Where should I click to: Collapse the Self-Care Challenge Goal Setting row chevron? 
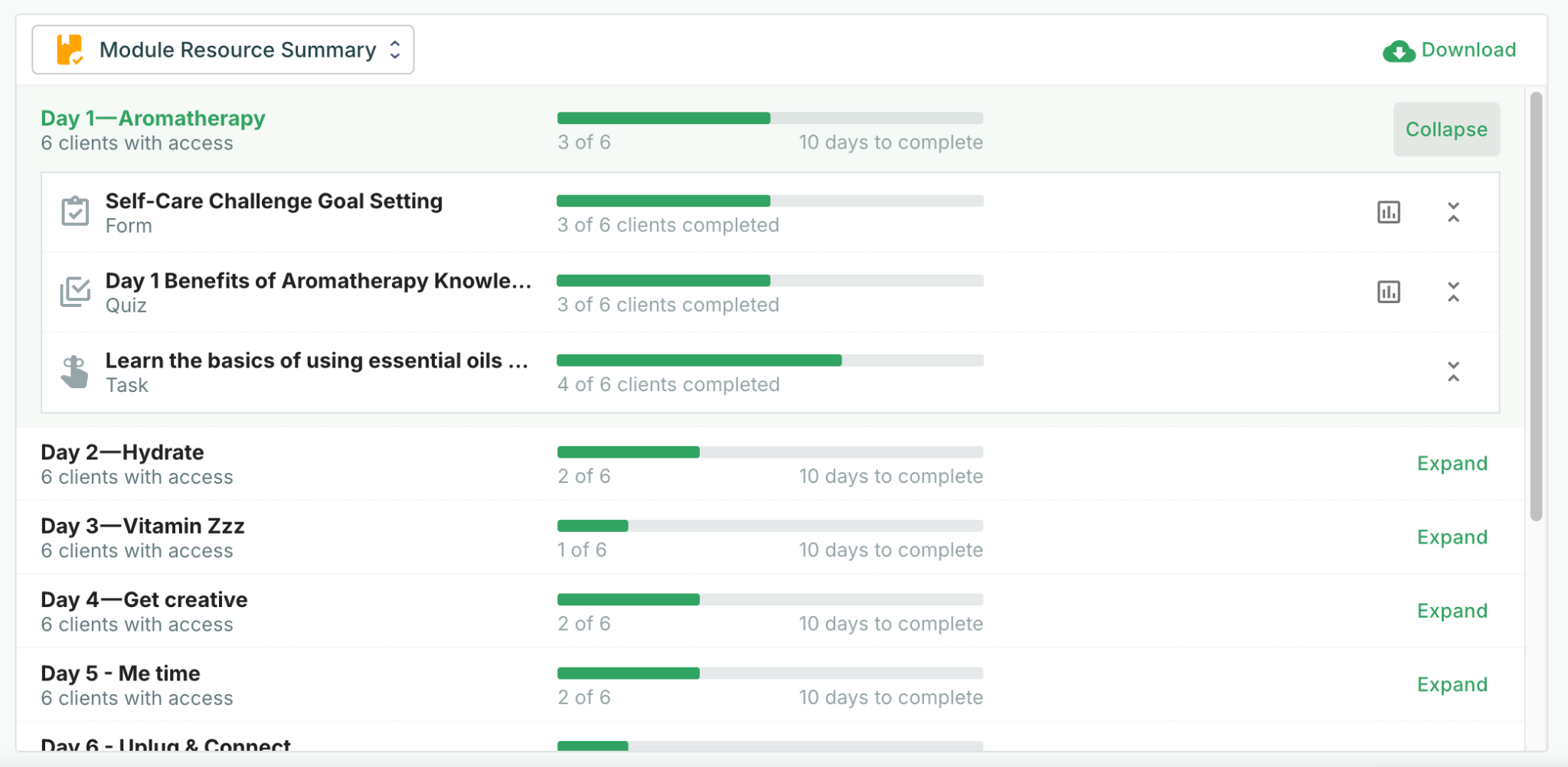tap(1453, 212)
